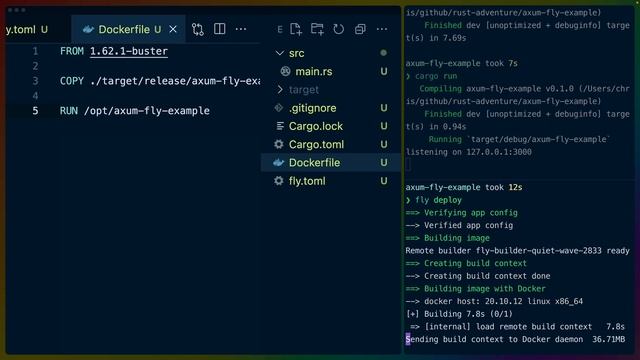Click the gear icon beside fly.toml
Image resolution: width=640 pixels, height=360 pixels.
(x=279, y=180)
